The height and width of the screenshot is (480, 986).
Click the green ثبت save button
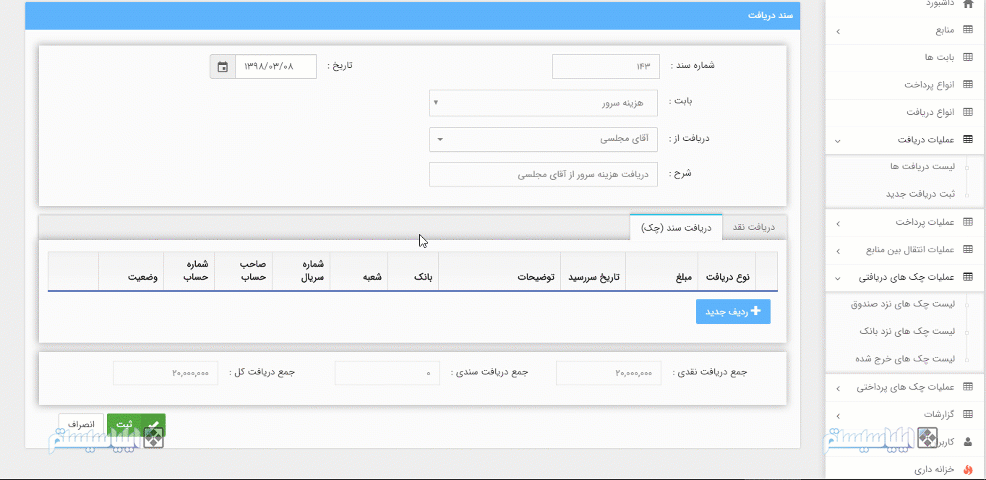coord(136,425)
